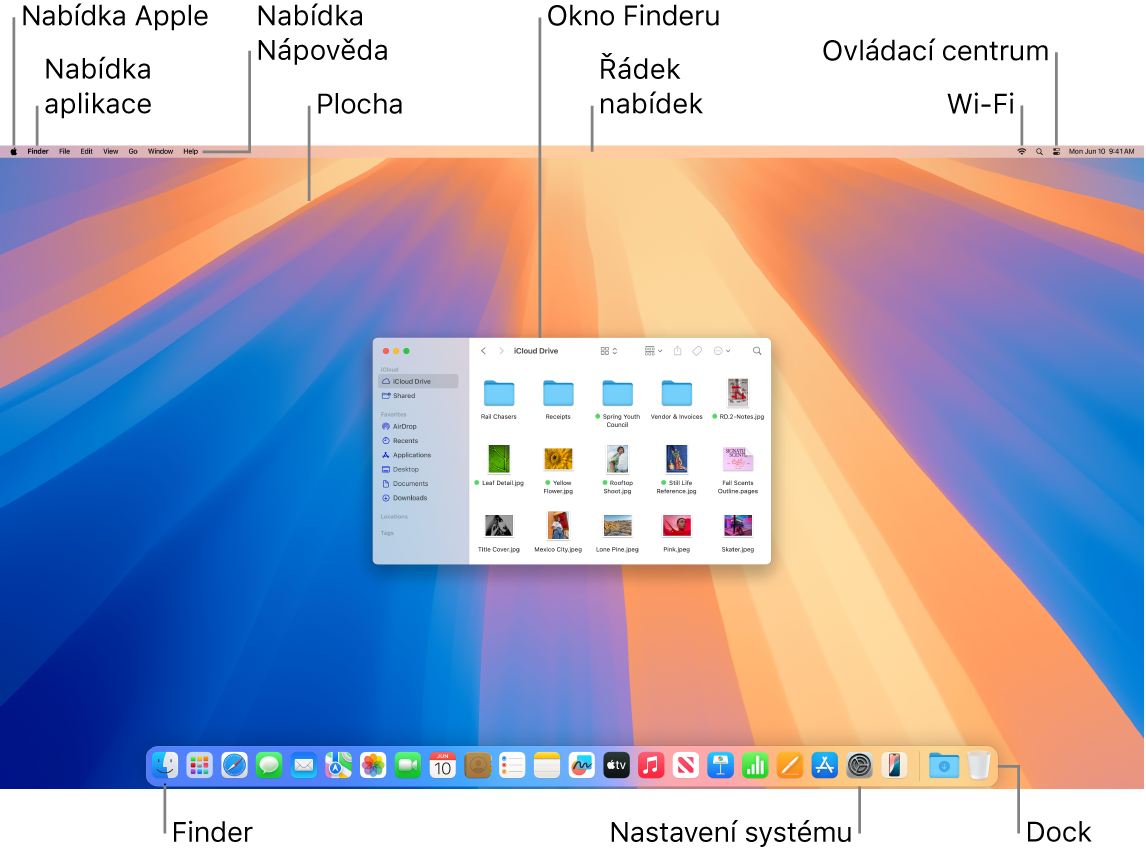Open the Finder icon in the Dock
Image resolution: width=1146 pixels, height=854 pixels.
(x=164, y=766)
